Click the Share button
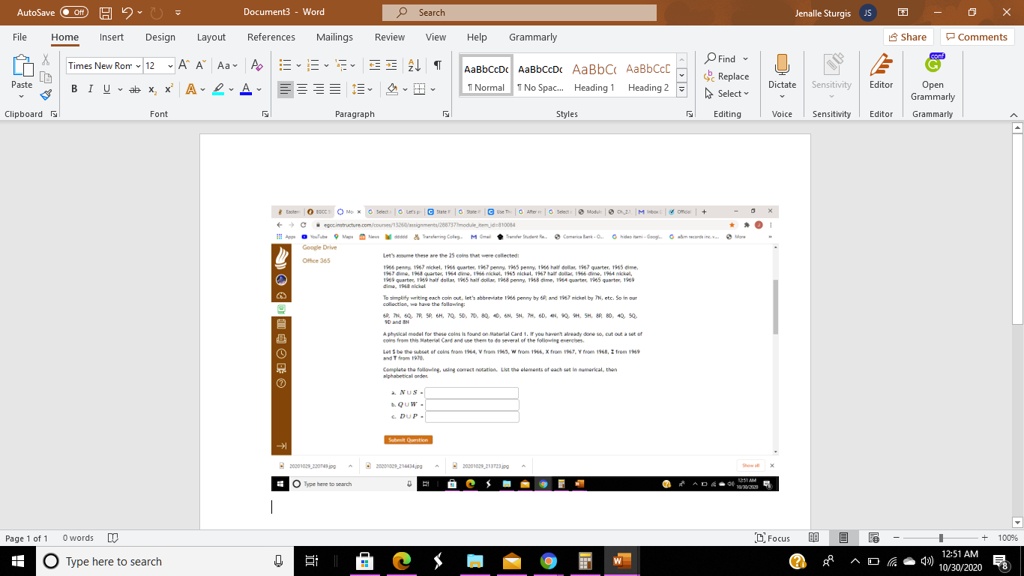Image resolution: width=1024 pixels, height=576 pixels. pos(907,37)
